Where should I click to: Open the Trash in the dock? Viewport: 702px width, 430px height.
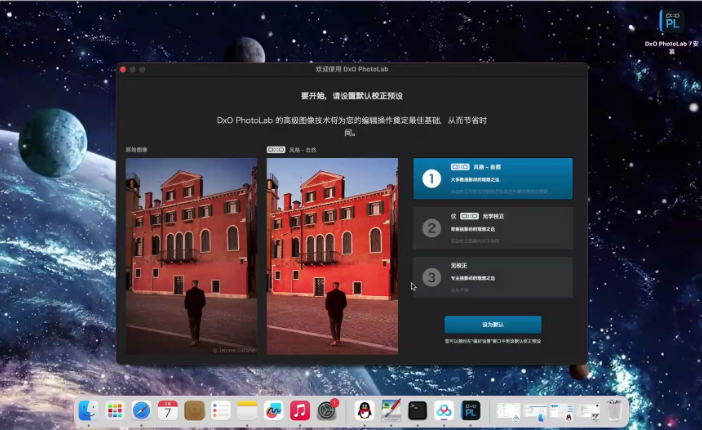point(614,410)
